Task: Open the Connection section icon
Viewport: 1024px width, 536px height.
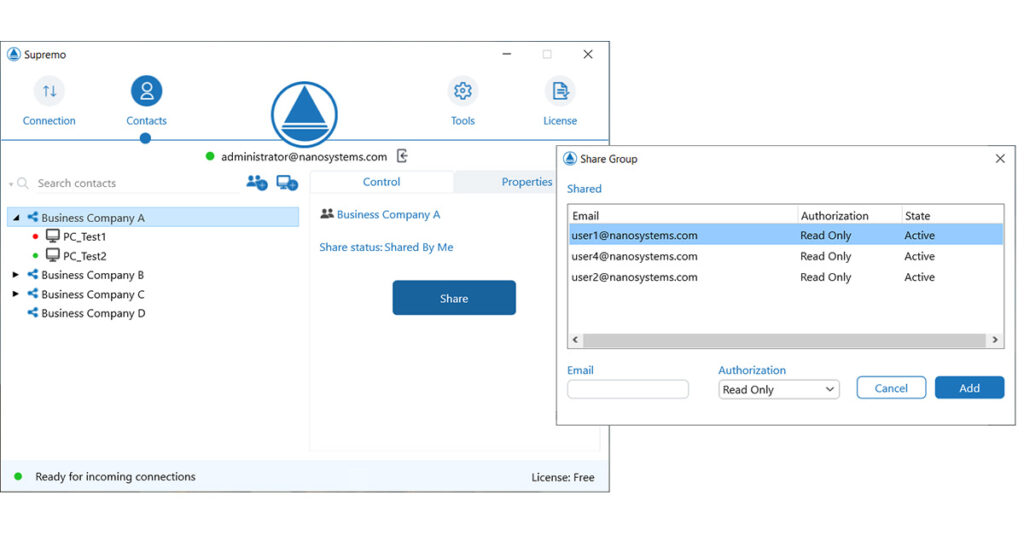Action: coord(49,92)
